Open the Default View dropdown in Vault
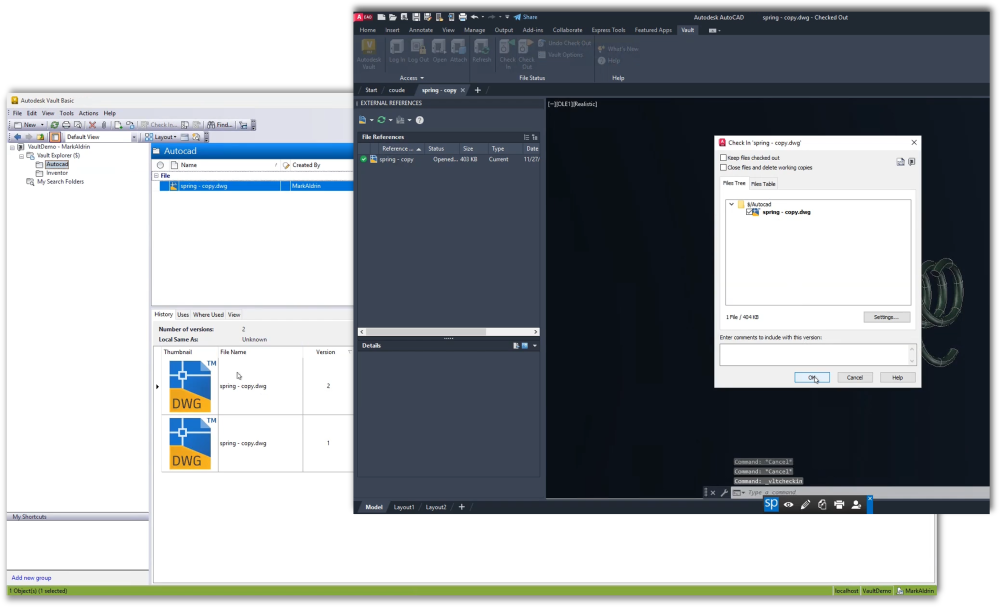Image resolution: width=1000 pixels, height=607 pixels. tap(134, 137)
